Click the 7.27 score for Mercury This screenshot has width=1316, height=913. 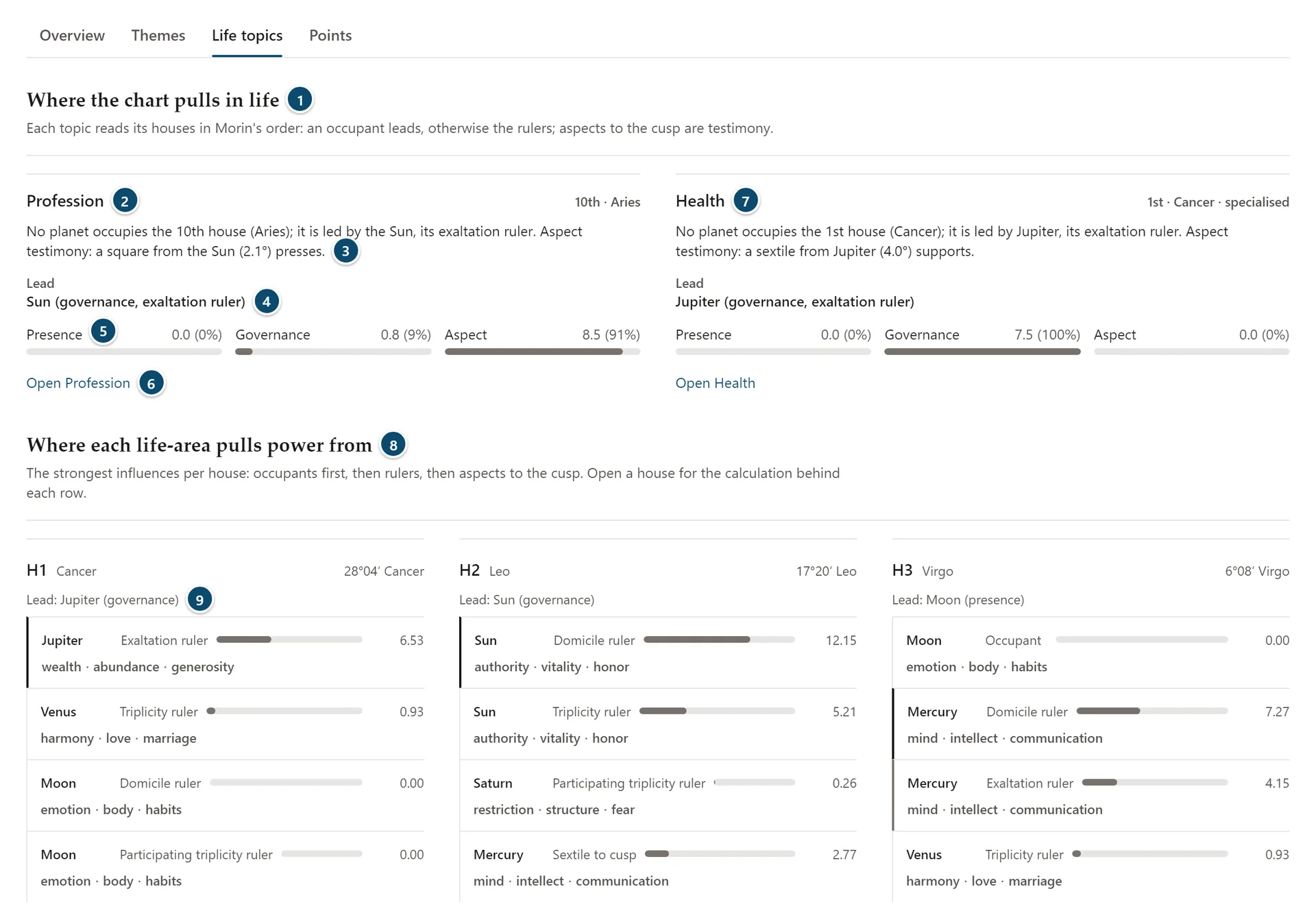[1277, 711]
